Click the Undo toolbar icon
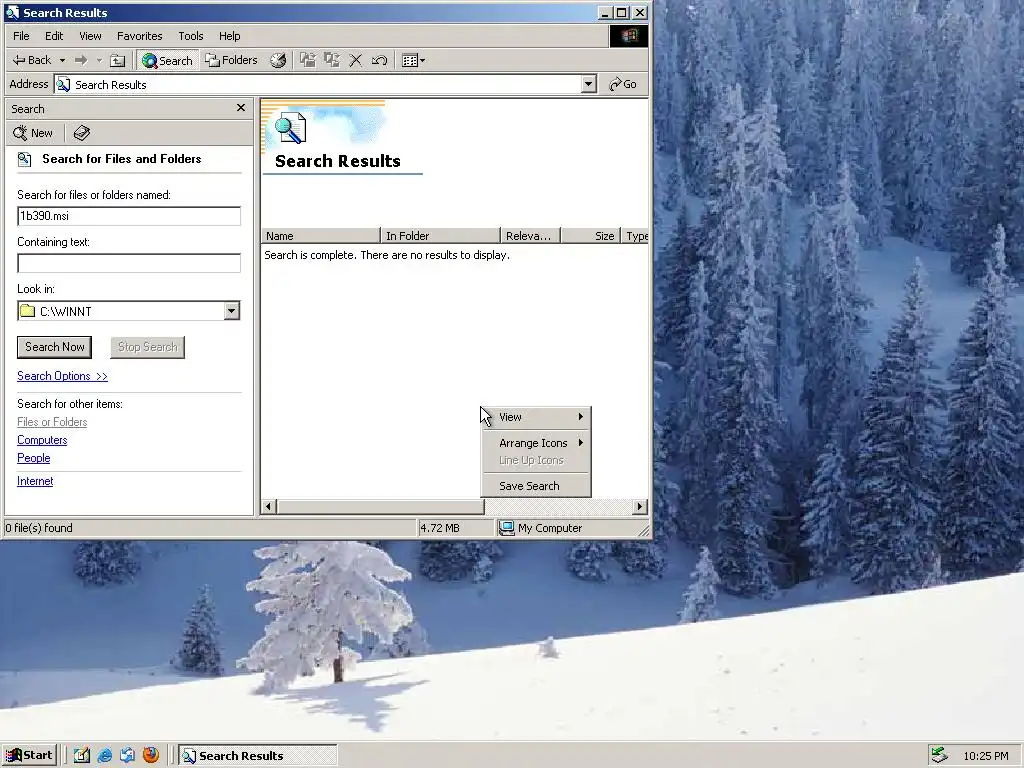Screen dimensions: 1024x768 (x=379, y=60)
